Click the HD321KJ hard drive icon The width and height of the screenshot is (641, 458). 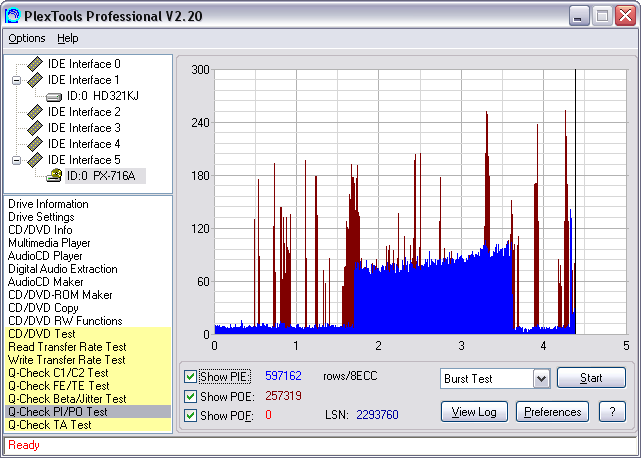pyautogui.click(x=54, y=97)
